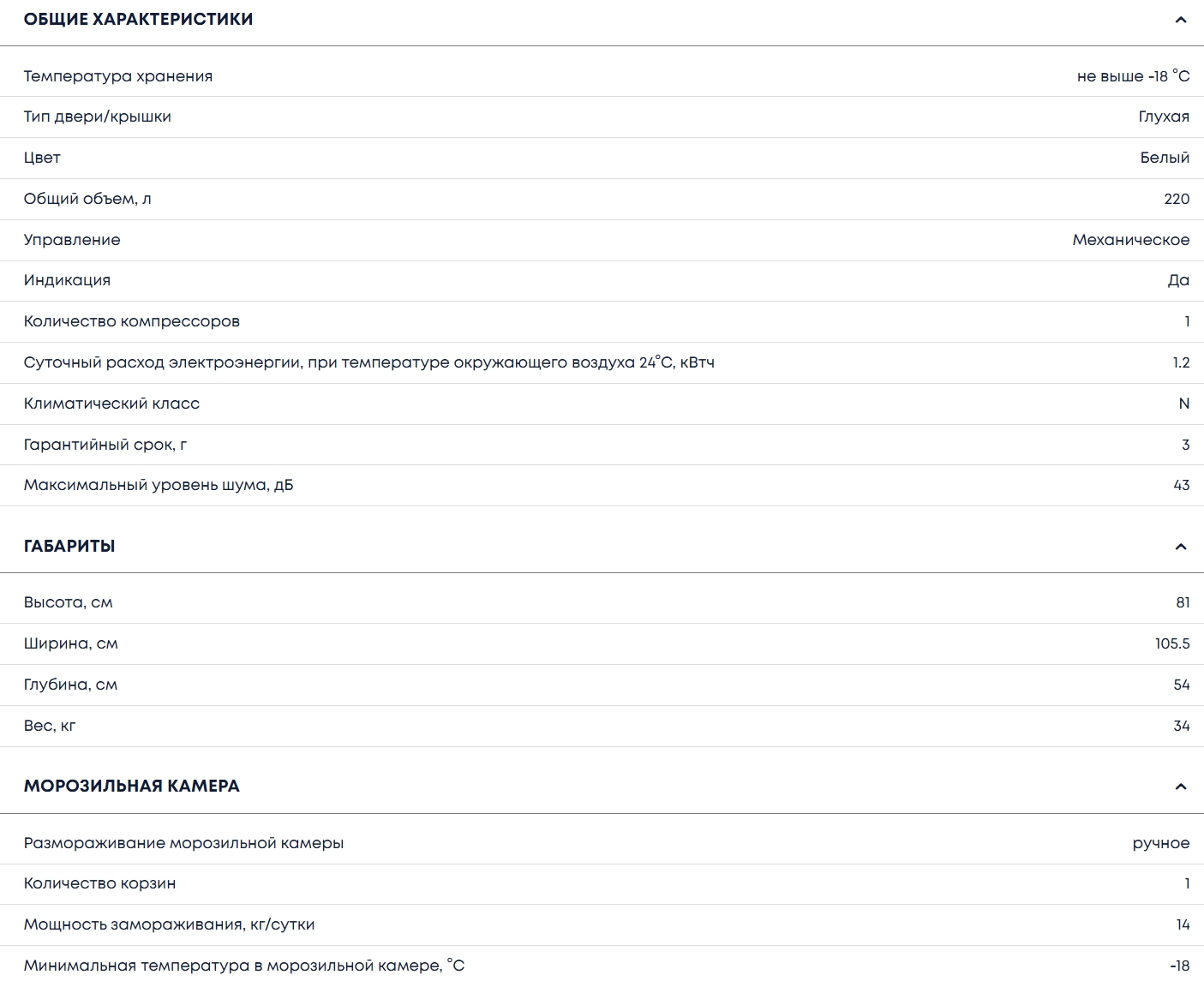Click the Количество компрессоров label
Image resolution: width=1204 pixels, height=981 pixels.
coord(132,321)
